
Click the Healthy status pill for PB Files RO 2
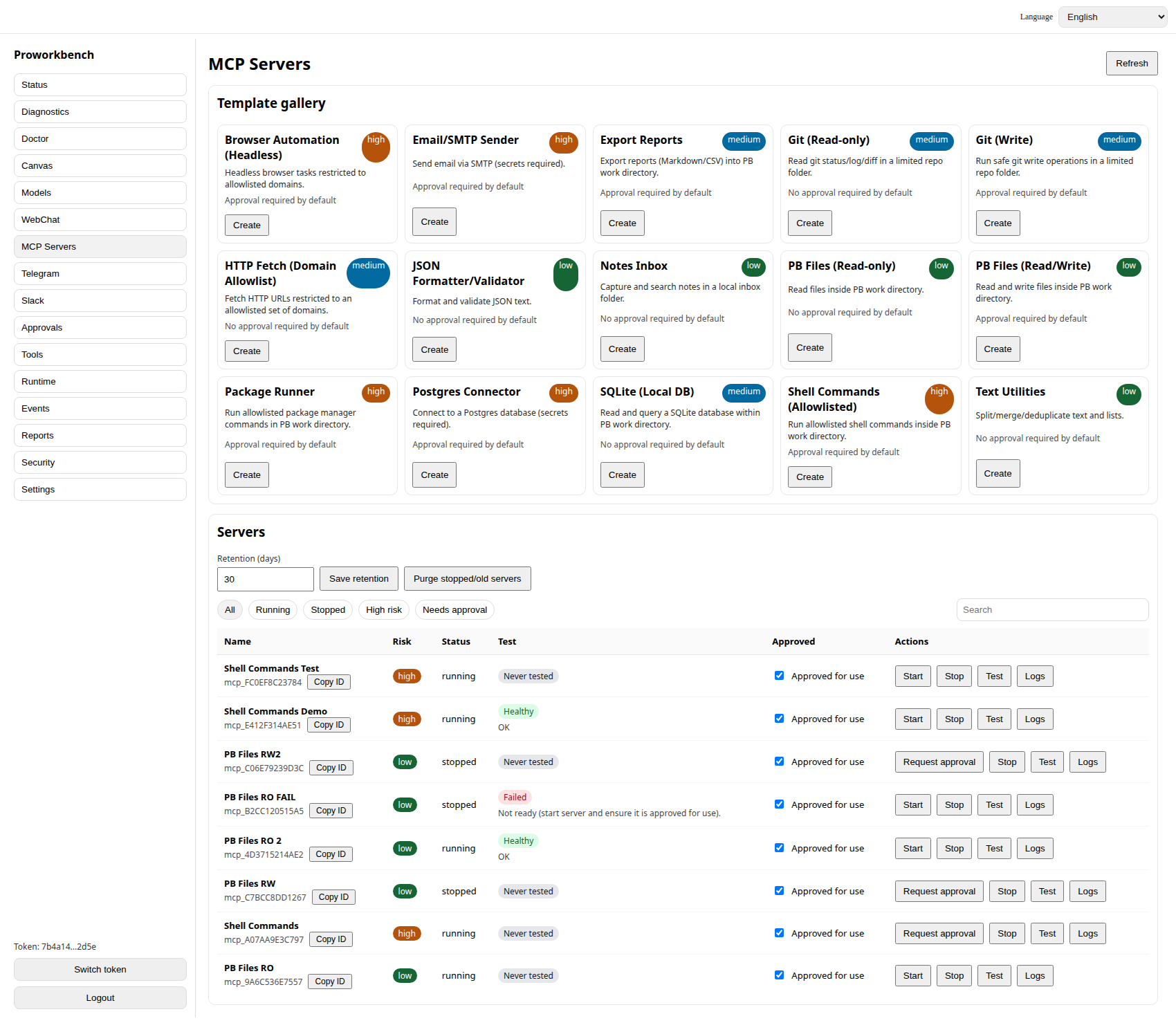coord(517,840)
